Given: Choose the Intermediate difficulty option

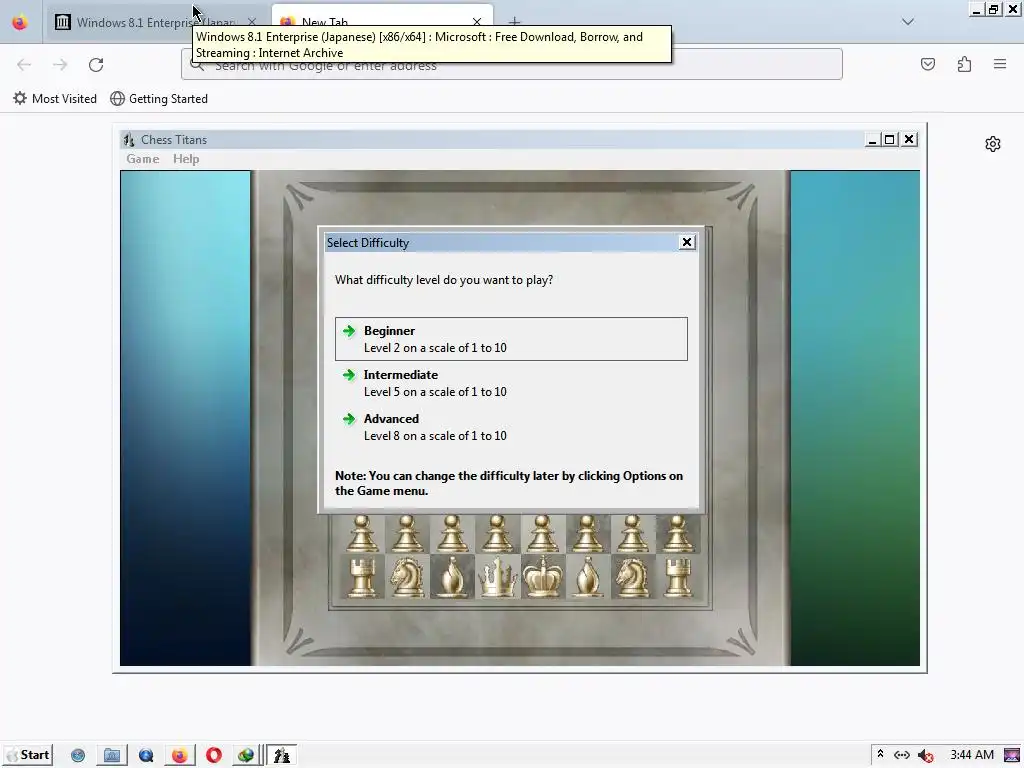Looking at the screenshot, I should [x=511, y=383].
